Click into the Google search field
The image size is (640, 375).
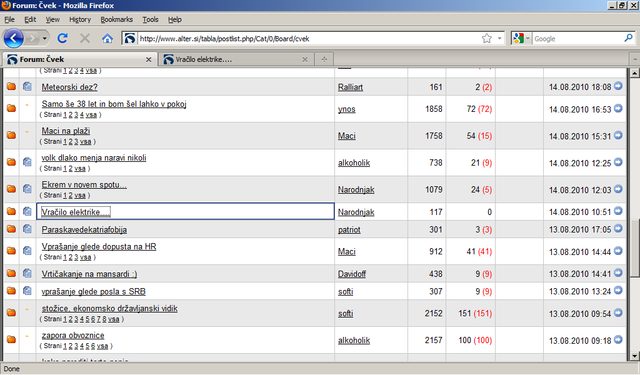point(578,39)
